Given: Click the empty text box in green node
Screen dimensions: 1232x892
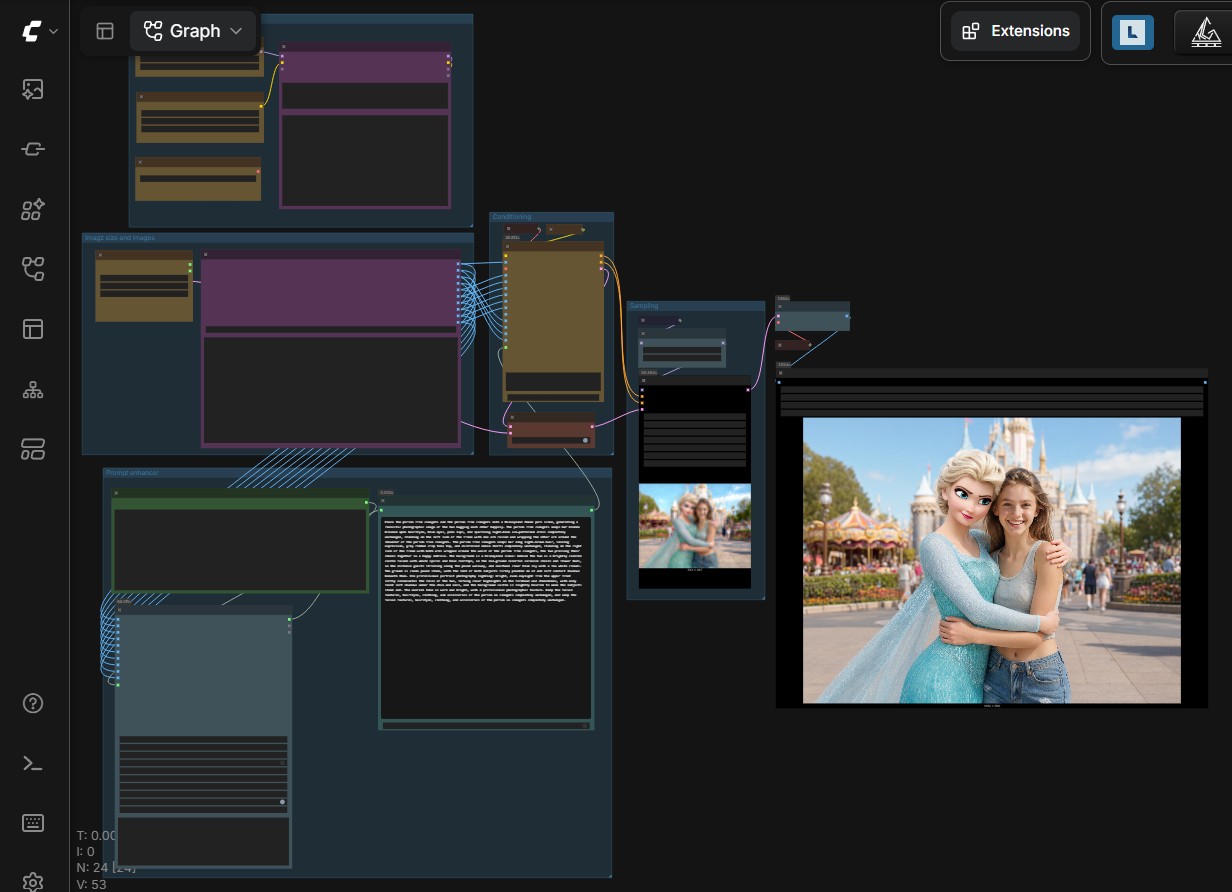Looking at the screenshot, I should 240,550.
